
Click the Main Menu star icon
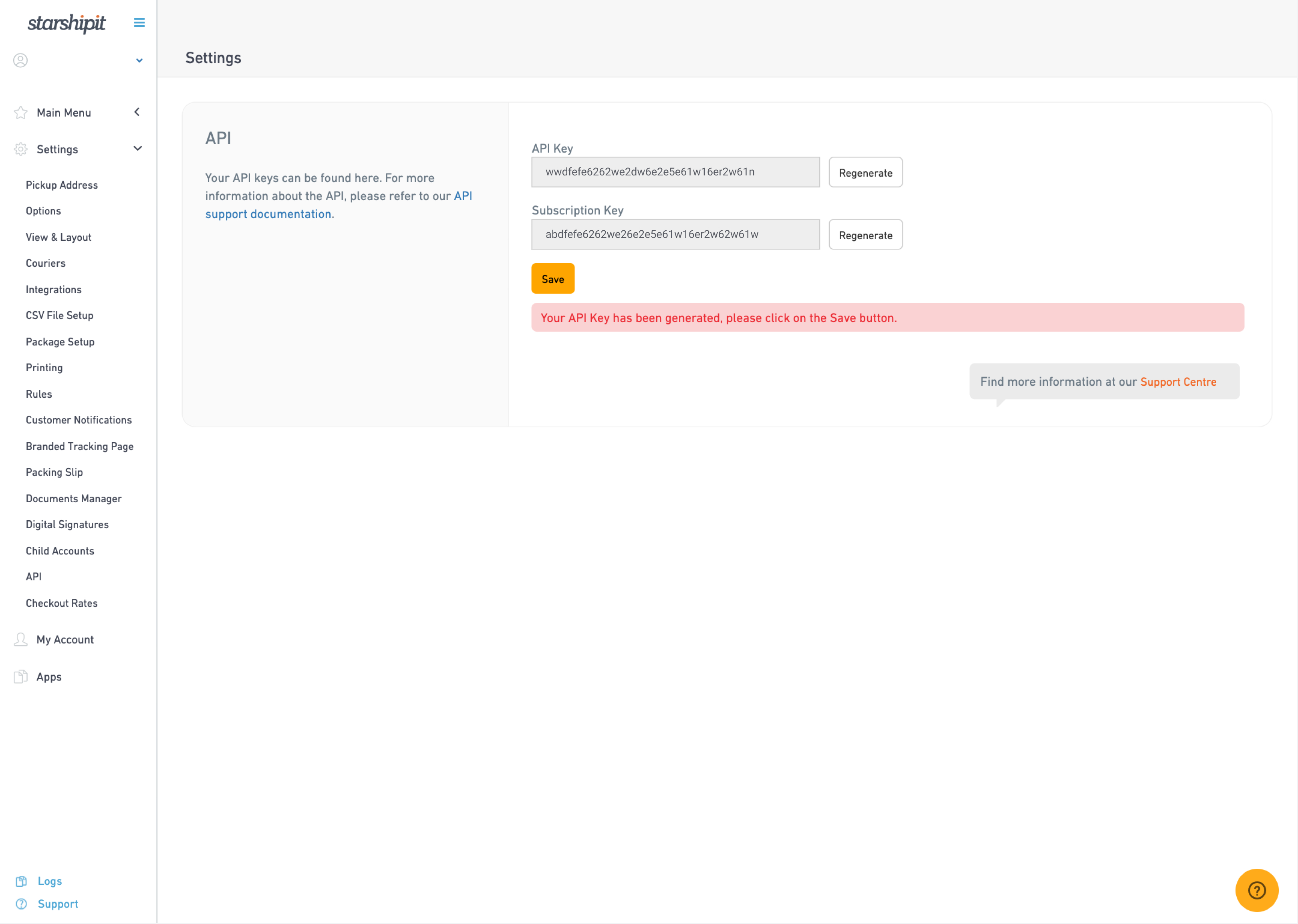coord(20,113)
